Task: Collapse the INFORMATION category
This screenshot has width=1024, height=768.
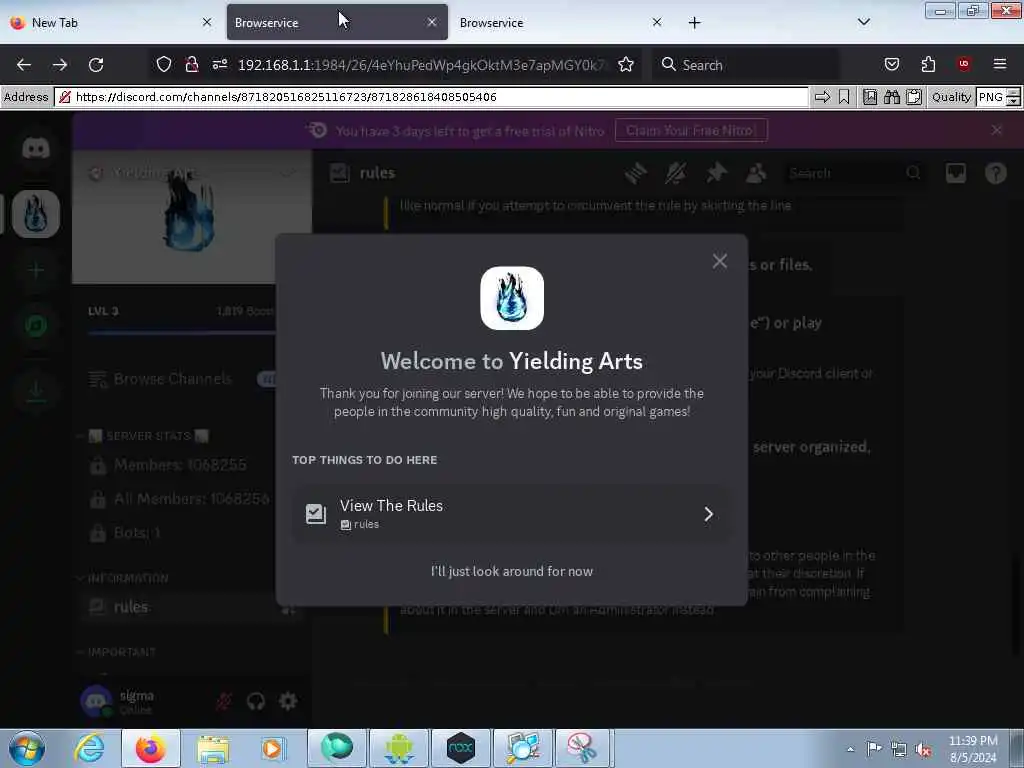Action: 123,579
